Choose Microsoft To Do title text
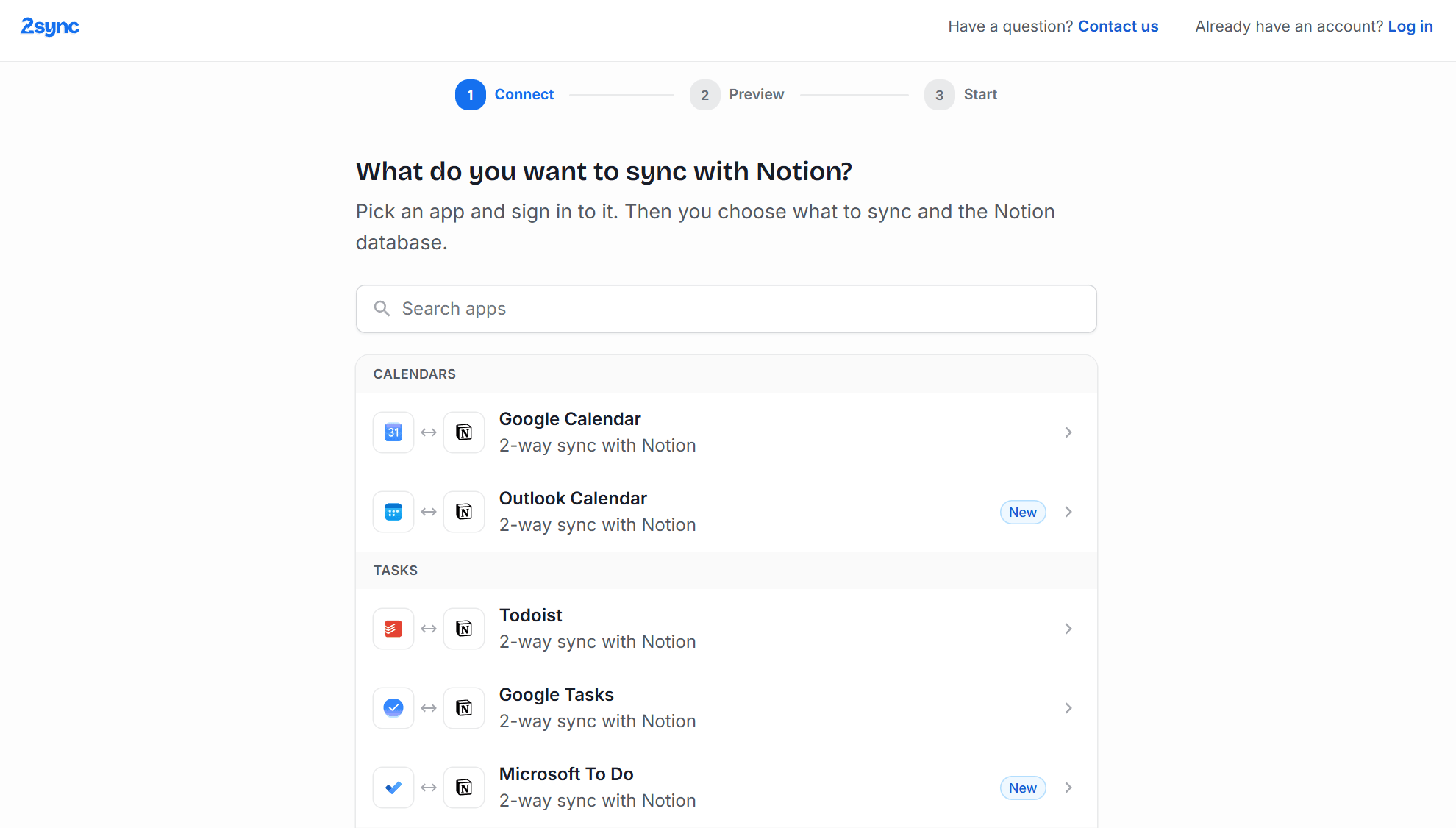 point(566,774)
